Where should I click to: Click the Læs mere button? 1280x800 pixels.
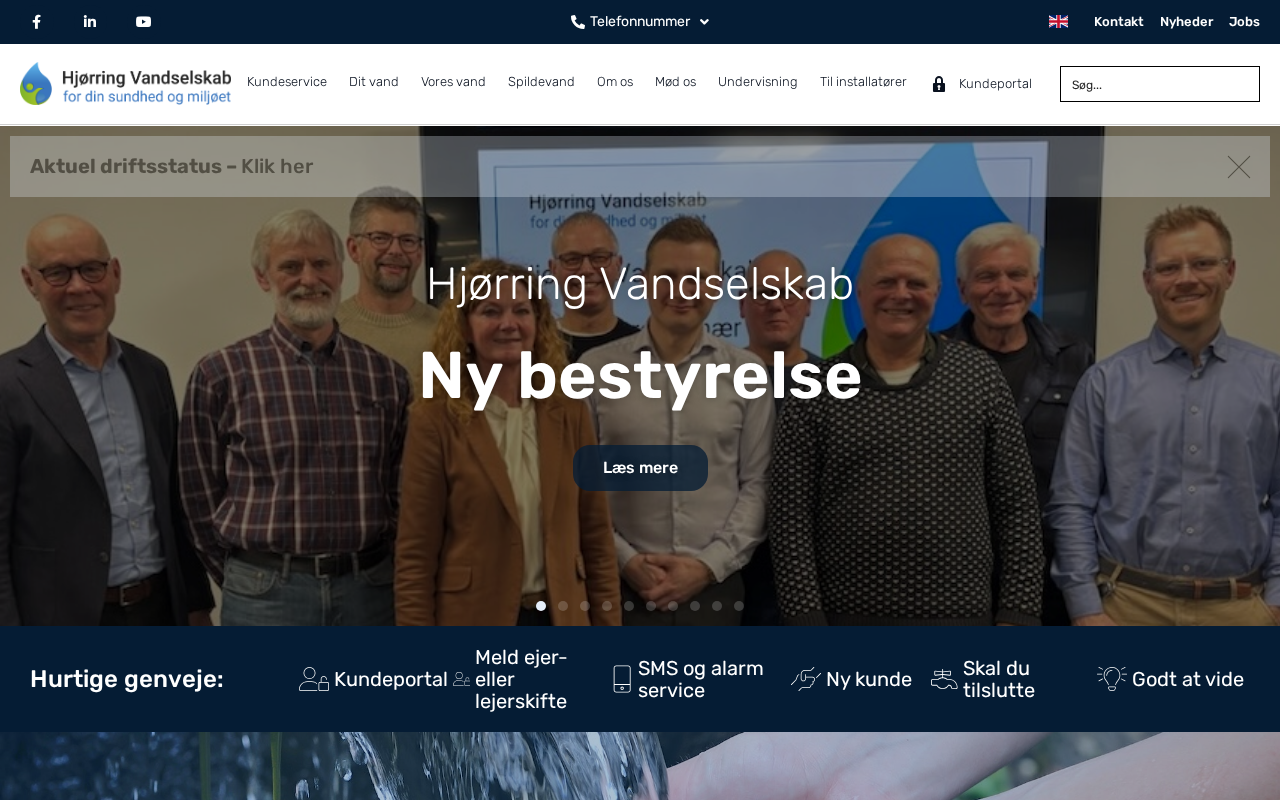[x=640, y=468]
